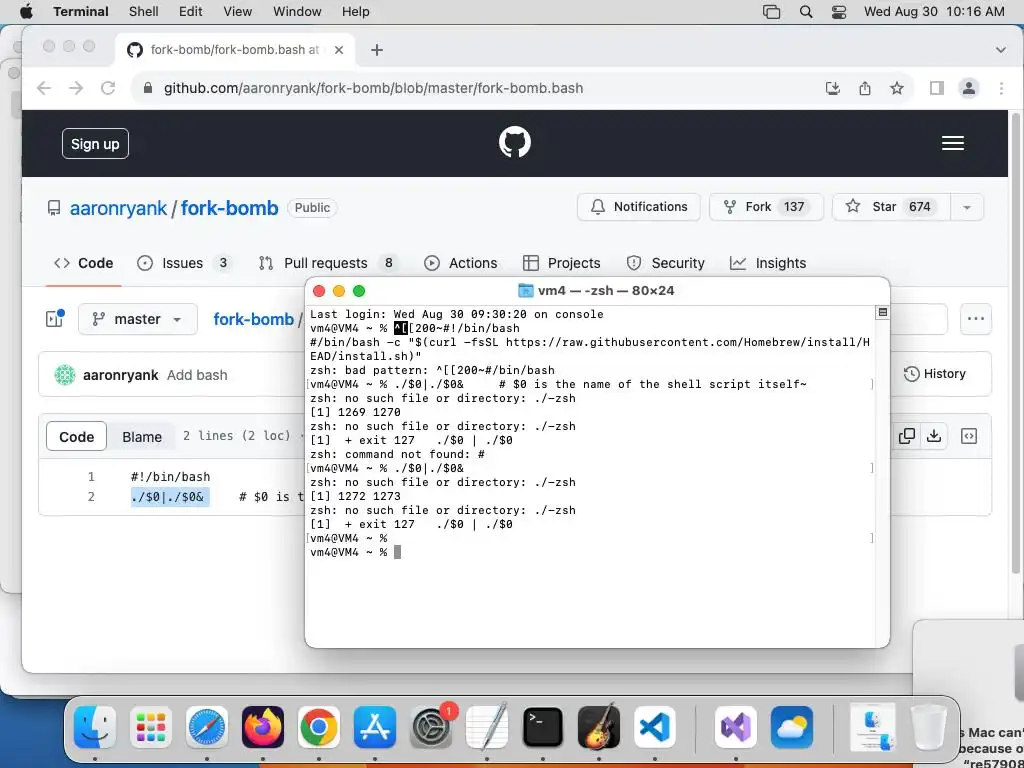Image resolution: width=1024 pixels, height=768 pixels.
Task: Open Actions tab
Action: [460, 263]
